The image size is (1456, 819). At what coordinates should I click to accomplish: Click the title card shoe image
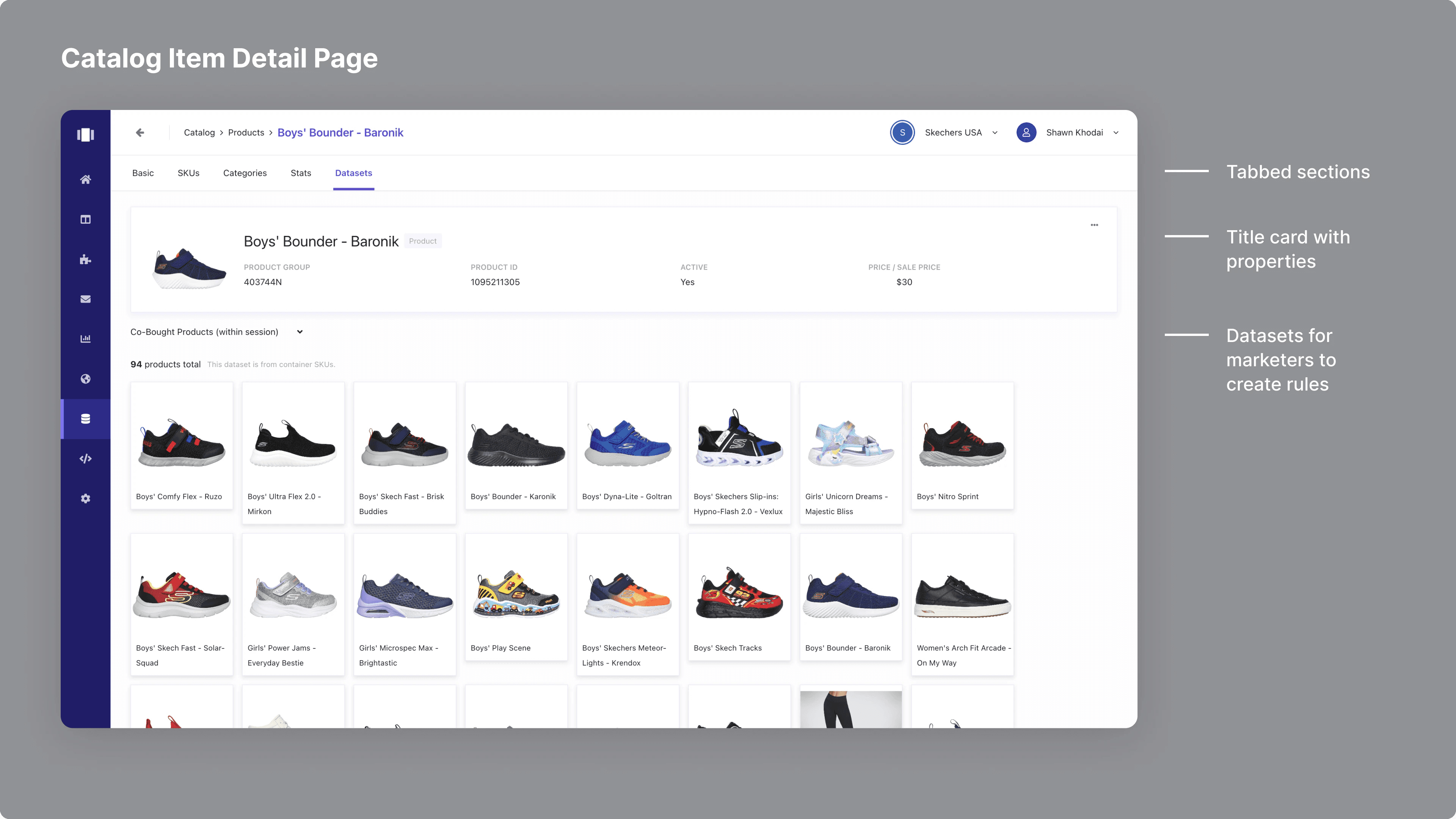pos(189,268)
